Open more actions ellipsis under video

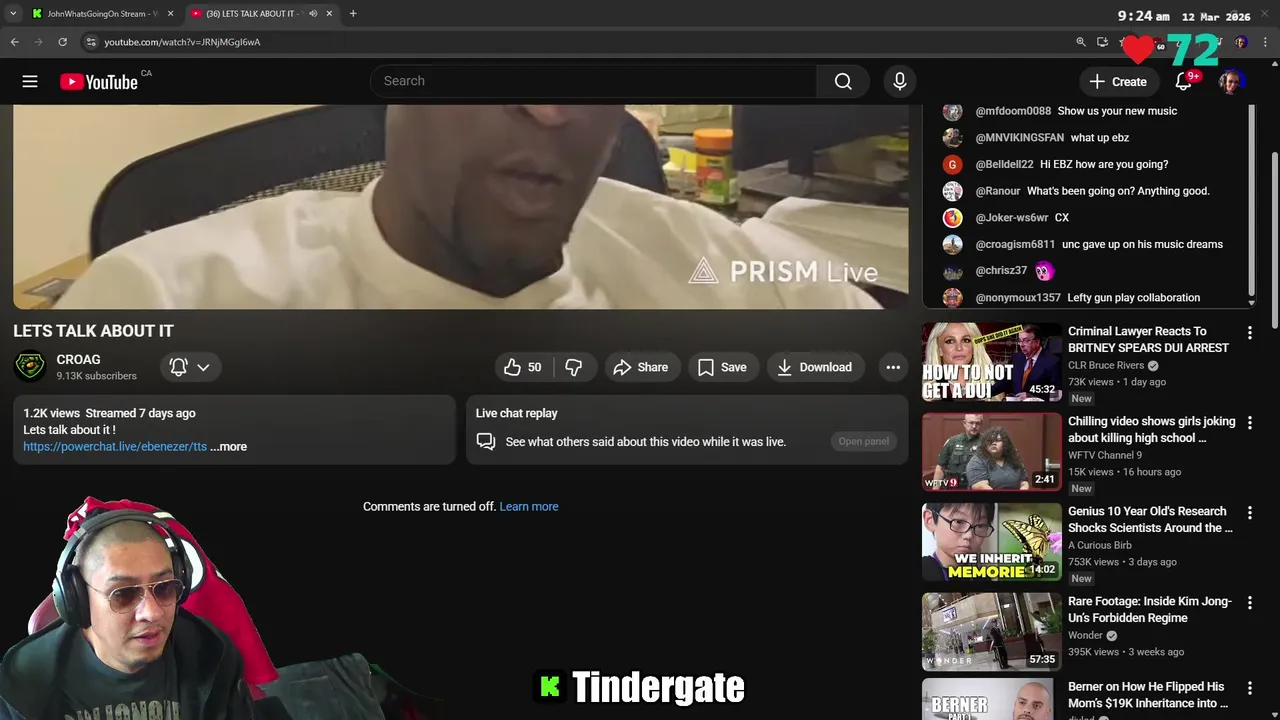click(893, 367)
